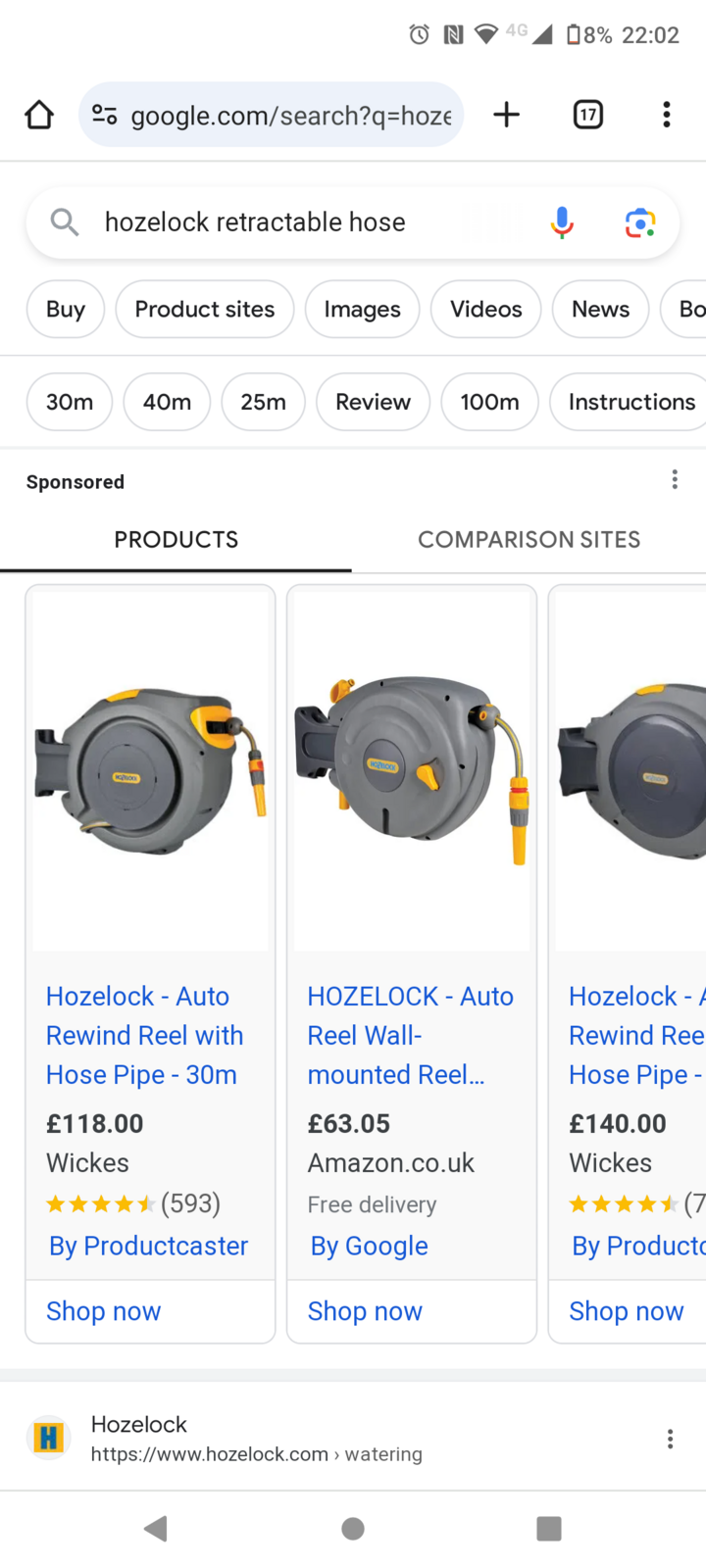The image size is (706, 1568).
Task: Select the Images filter chip
Action: [362, 309]
